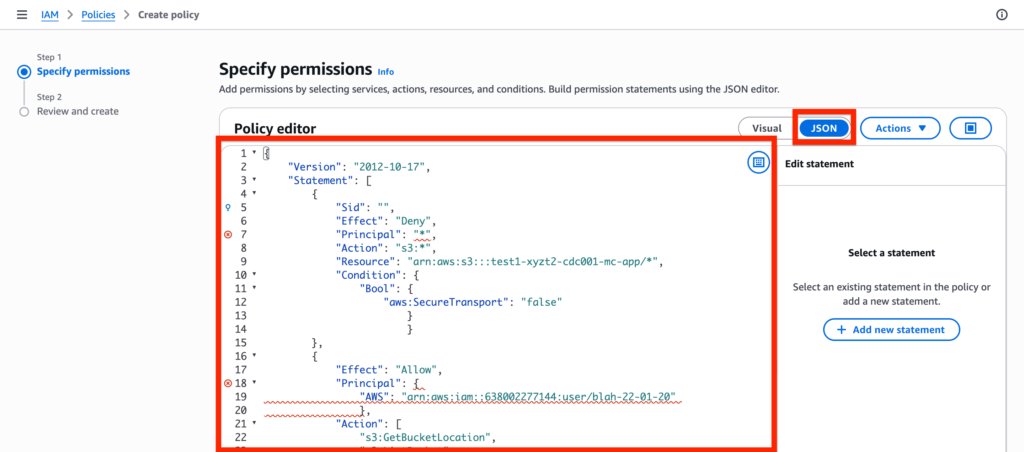Click the lightbulb hint icon on line 5
The height and width of the screenshot is (452, 1024).
(228, 207)
